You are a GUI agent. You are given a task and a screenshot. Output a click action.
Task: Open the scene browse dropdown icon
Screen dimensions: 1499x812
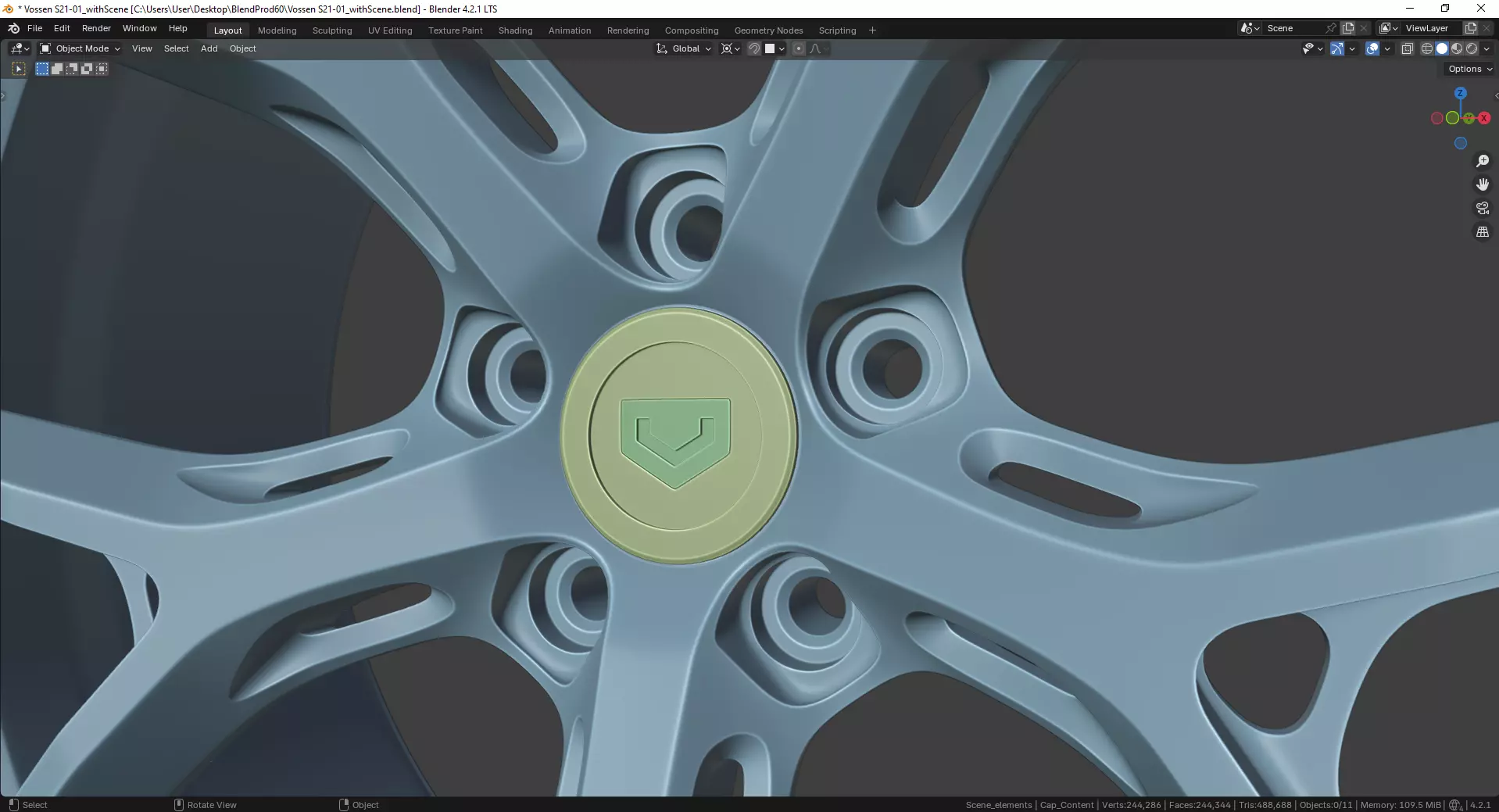point(1250,28)
